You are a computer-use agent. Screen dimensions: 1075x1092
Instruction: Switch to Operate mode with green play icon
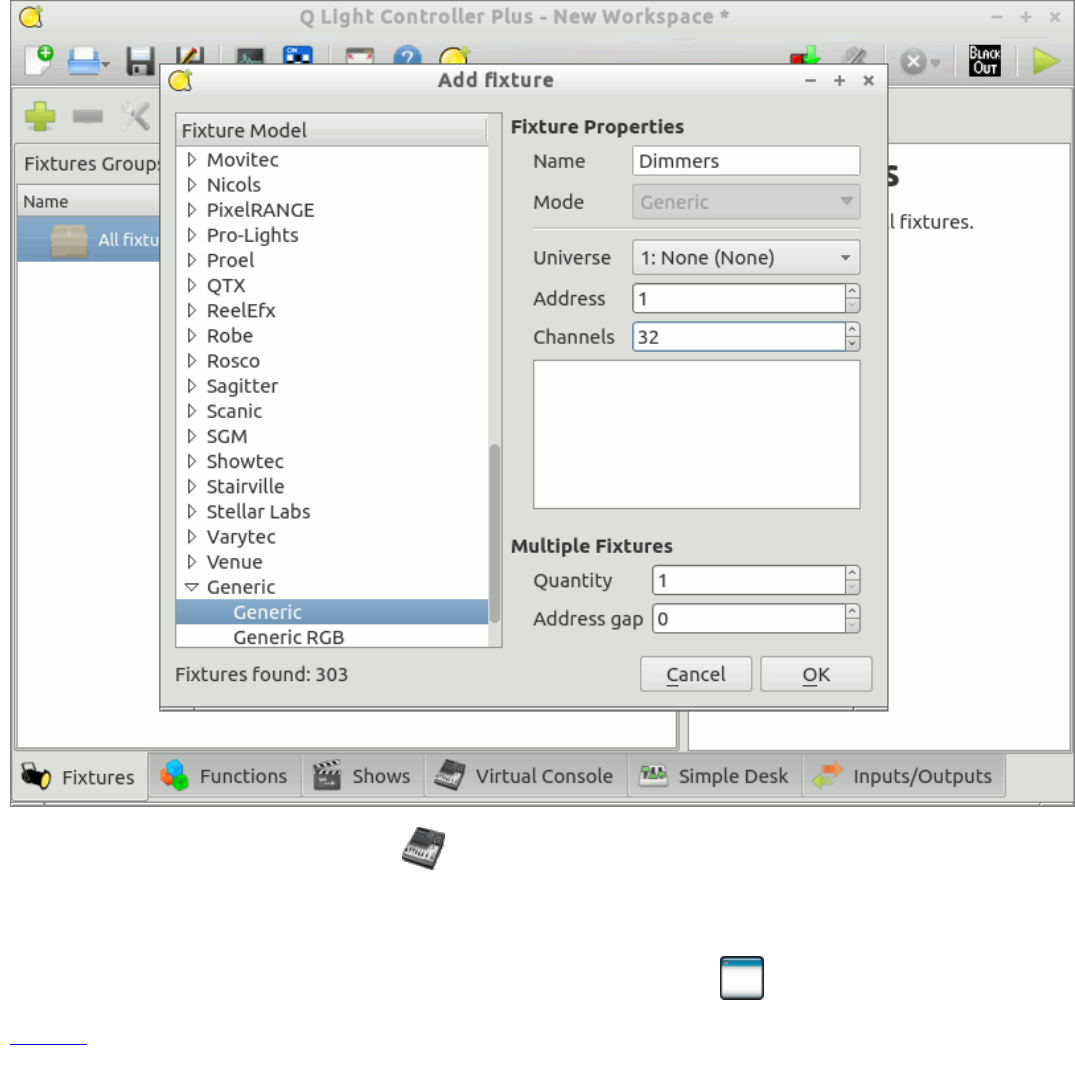[1046, 61]
